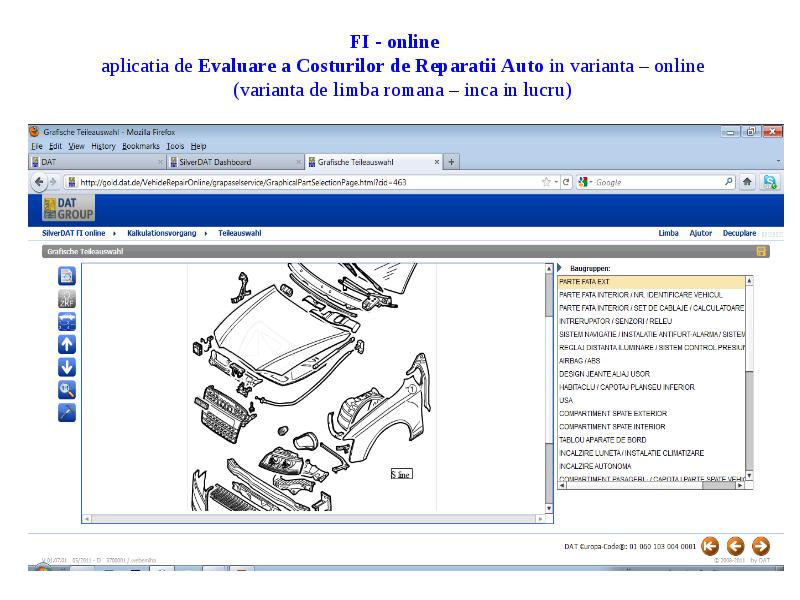This screenshot has height=600, width=800.
Task: Open the Limba language link
Action: (668, 233)
